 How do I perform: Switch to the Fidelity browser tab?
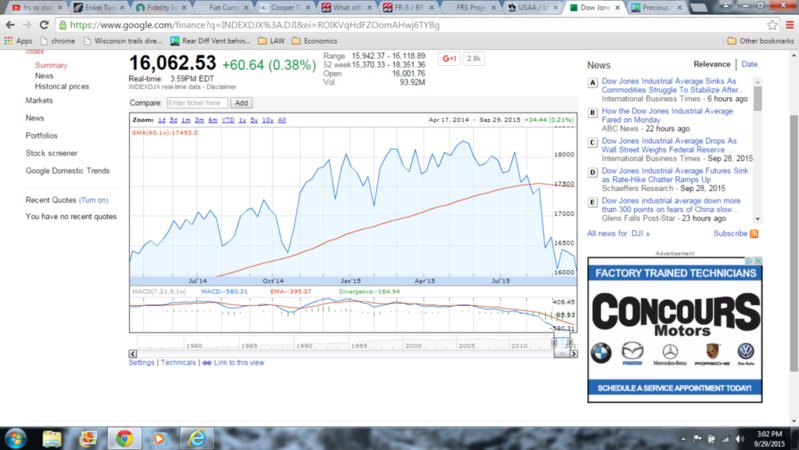(162, 7)
